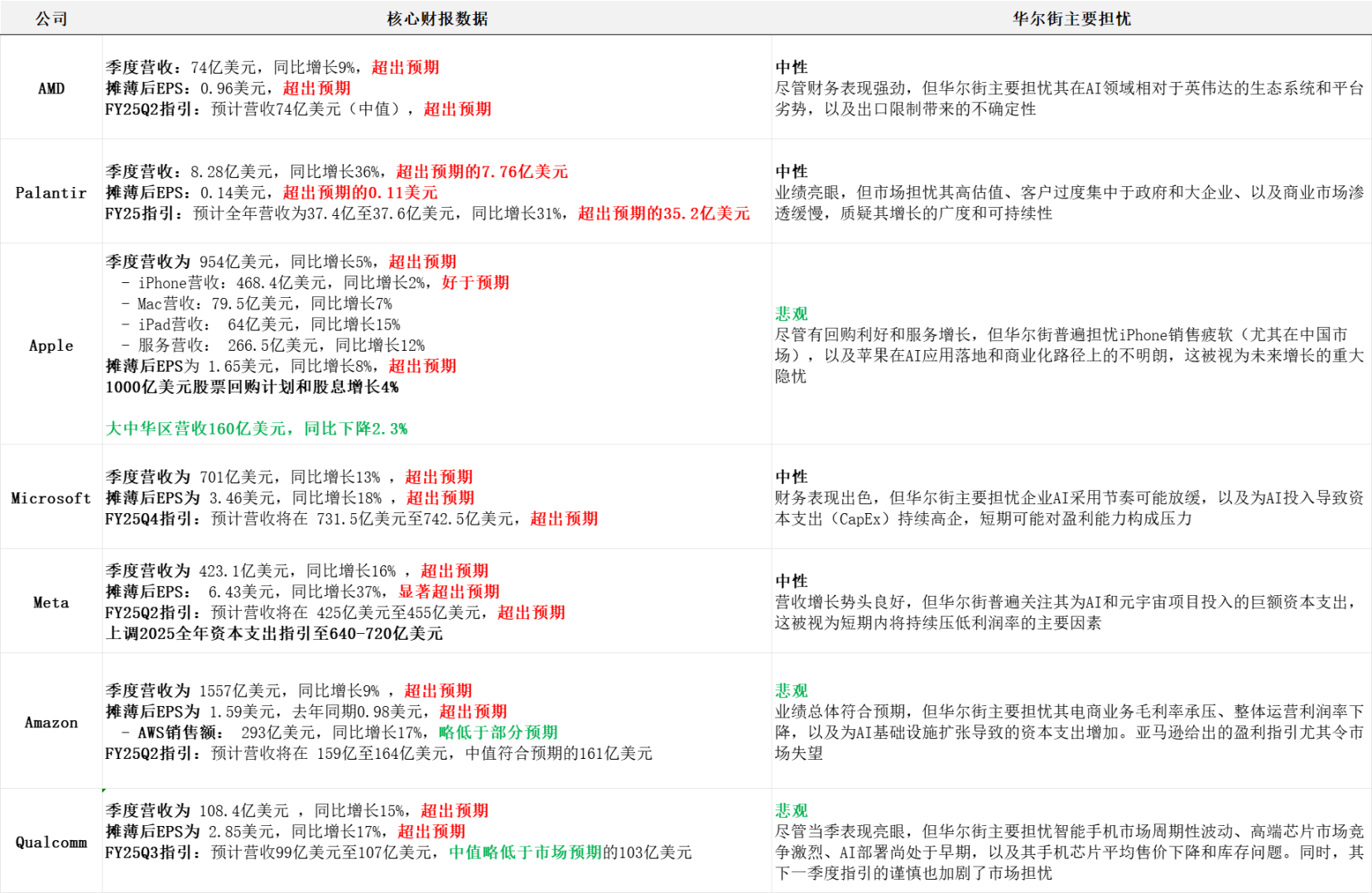This screenshot has height=893, width=1372.
Task: Click the red 超出预期的35.2亿美元 text
Action: (664, 213)
